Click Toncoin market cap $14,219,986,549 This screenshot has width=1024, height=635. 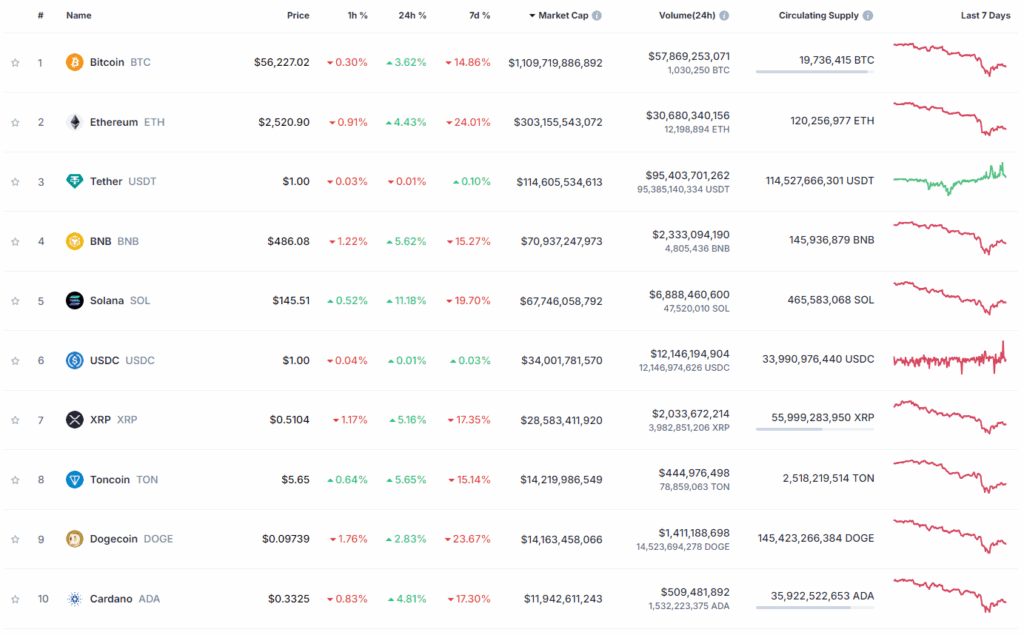tap(561, 480)
